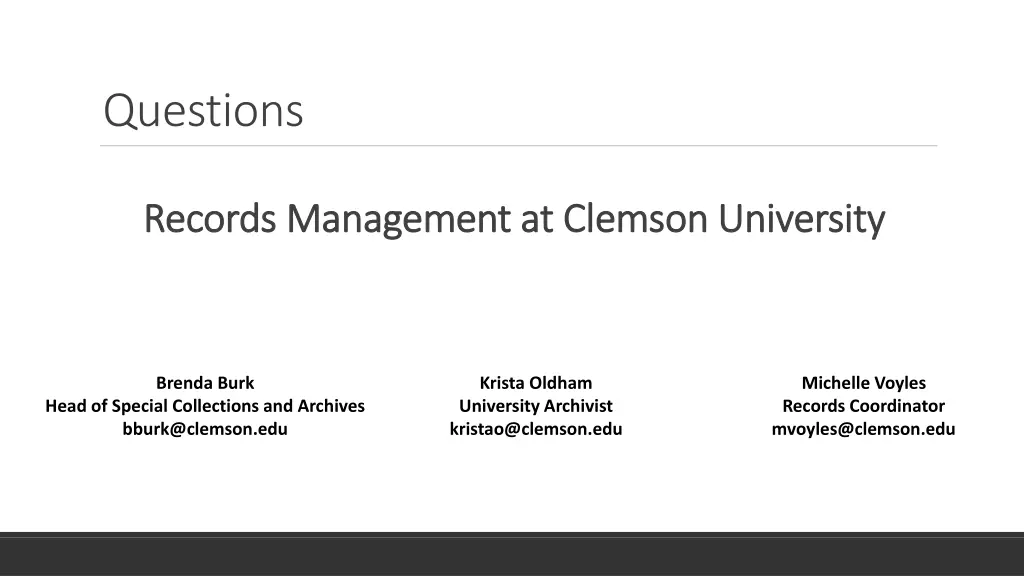Open the mvoyles@clemson.edu email link
1024x576 pixels.
click(863, 429)
